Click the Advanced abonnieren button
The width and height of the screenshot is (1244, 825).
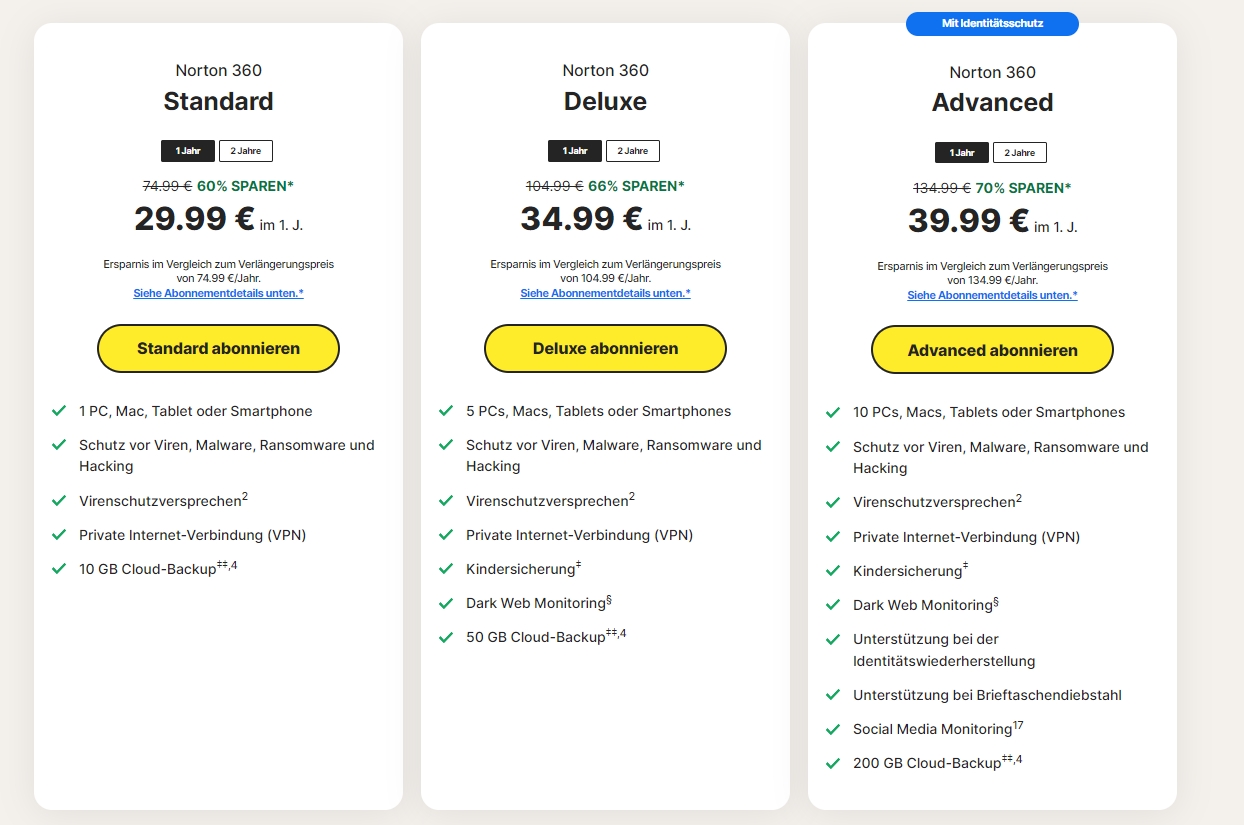tap(992, 350)
